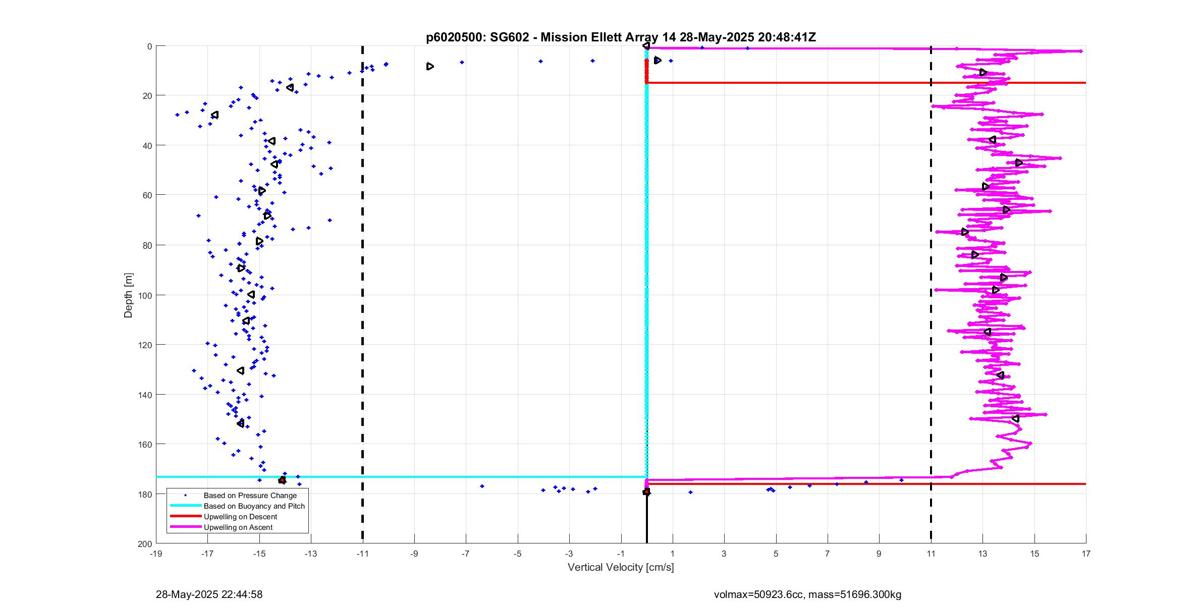Select the 'Vertical Velocity [cm/s]' x-axis label

tap(621, 568)
